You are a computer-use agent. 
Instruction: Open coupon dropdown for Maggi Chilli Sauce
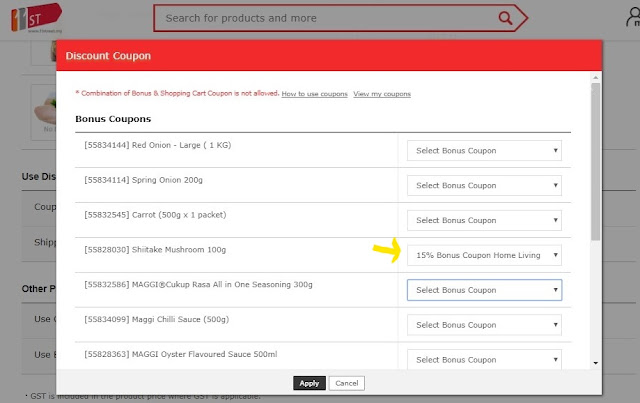pyautogui.click(x=484, y=325)
